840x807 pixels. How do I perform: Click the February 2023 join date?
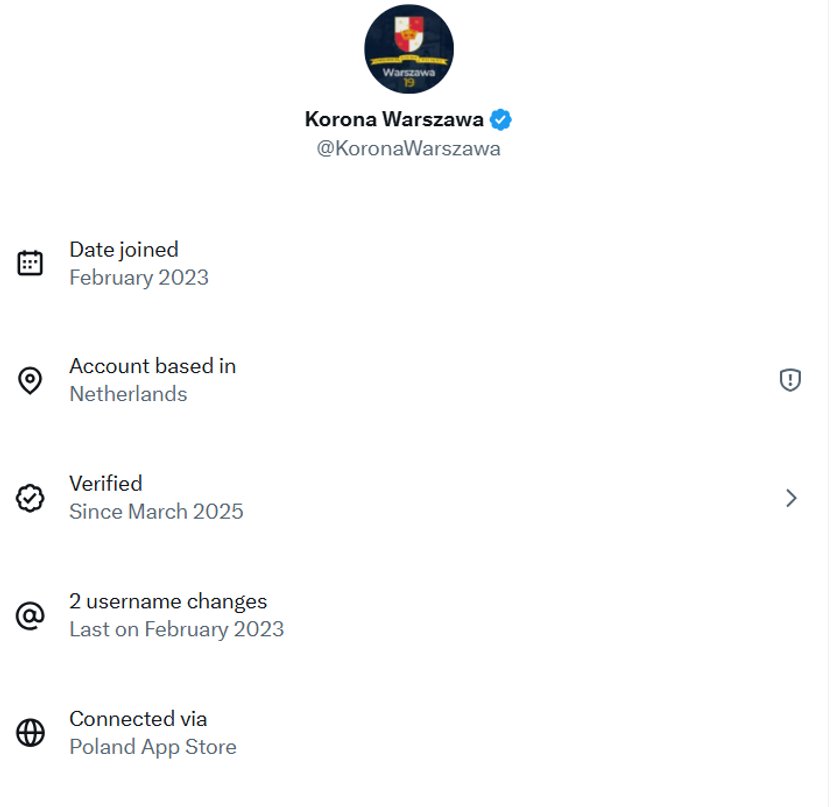click(x=138, y=277)
